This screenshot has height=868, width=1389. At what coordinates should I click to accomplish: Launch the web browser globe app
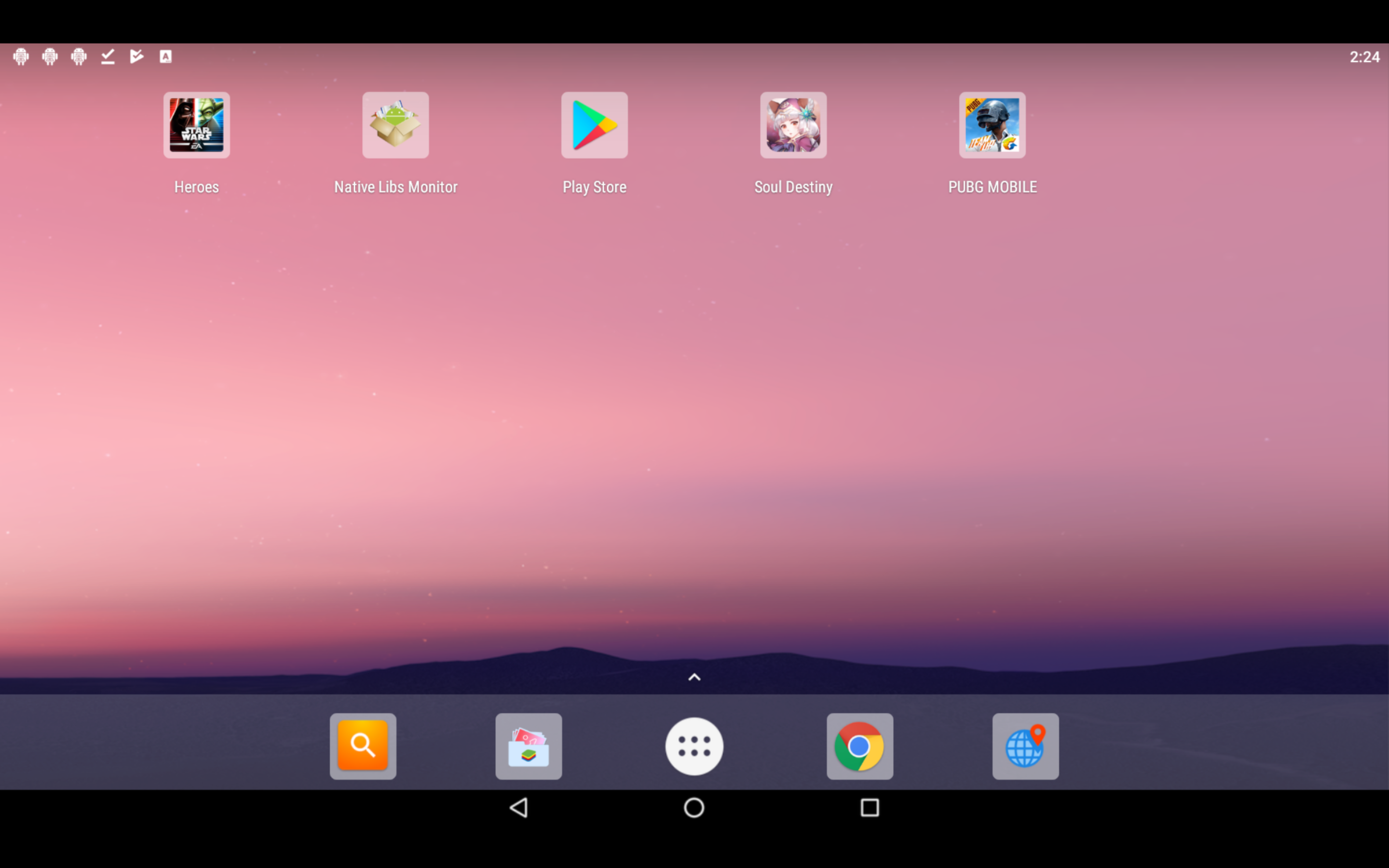(x=1025, y=746)
